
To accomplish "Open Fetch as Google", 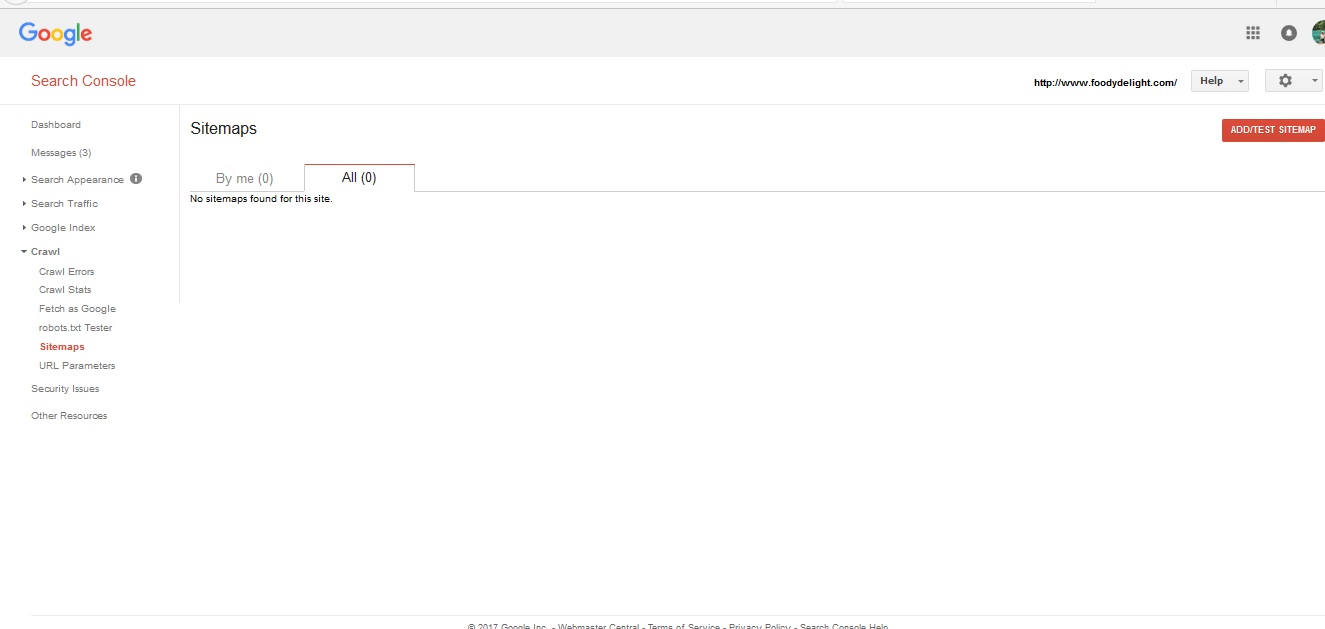I will [77, 309].
